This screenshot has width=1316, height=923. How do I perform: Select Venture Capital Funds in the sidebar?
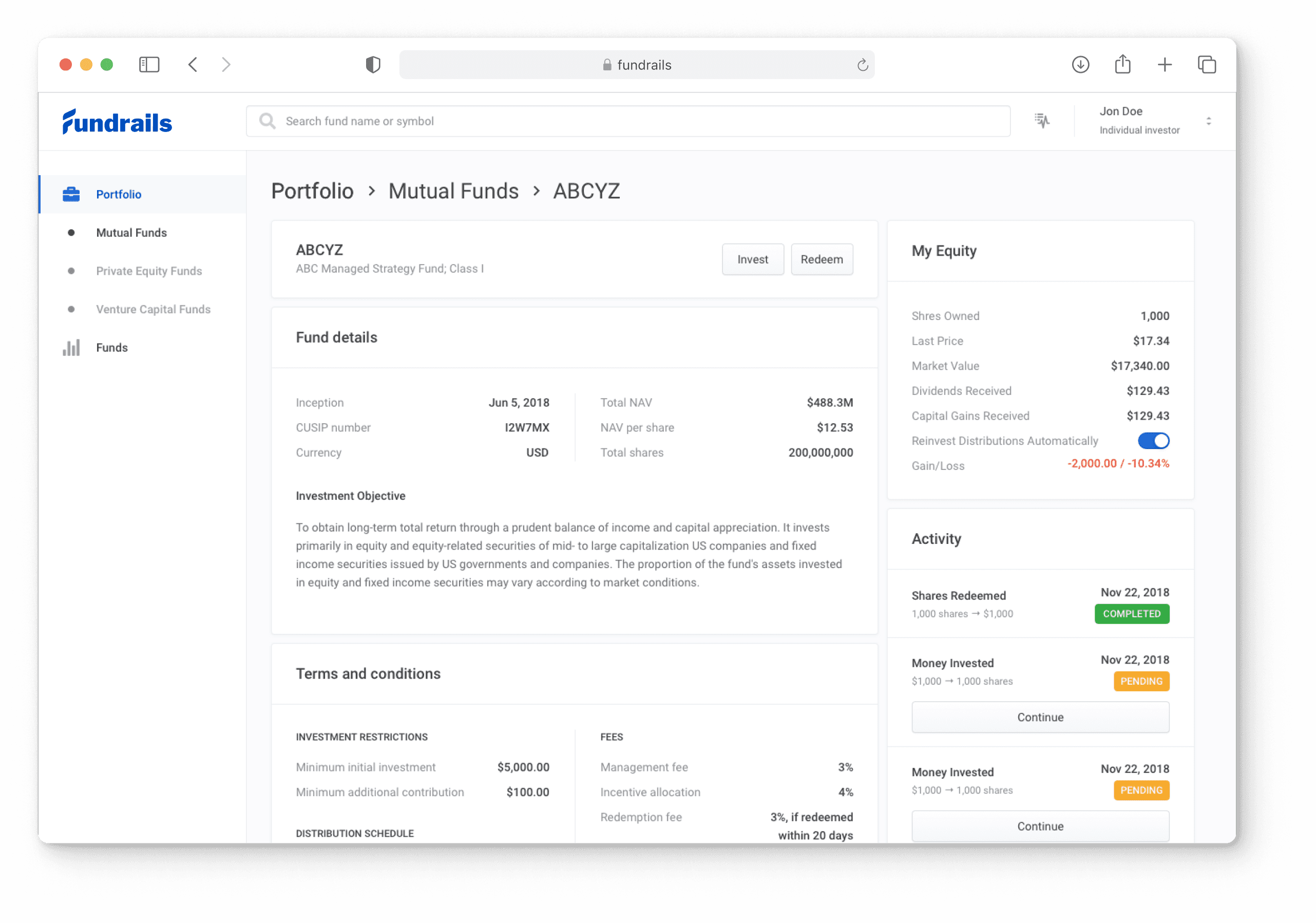153,310
